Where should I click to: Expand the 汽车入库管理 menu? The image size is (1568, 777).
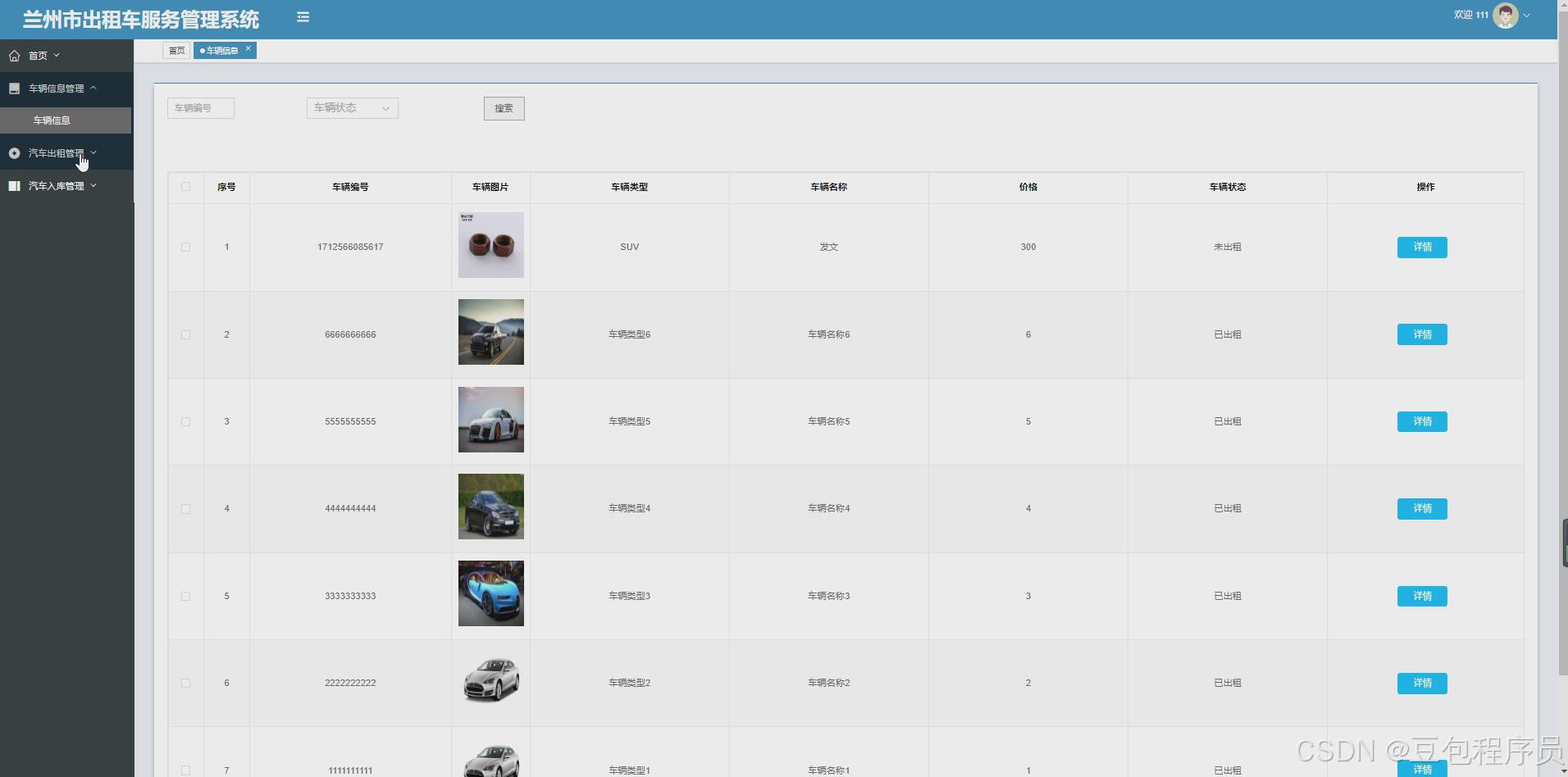(66, 186)
